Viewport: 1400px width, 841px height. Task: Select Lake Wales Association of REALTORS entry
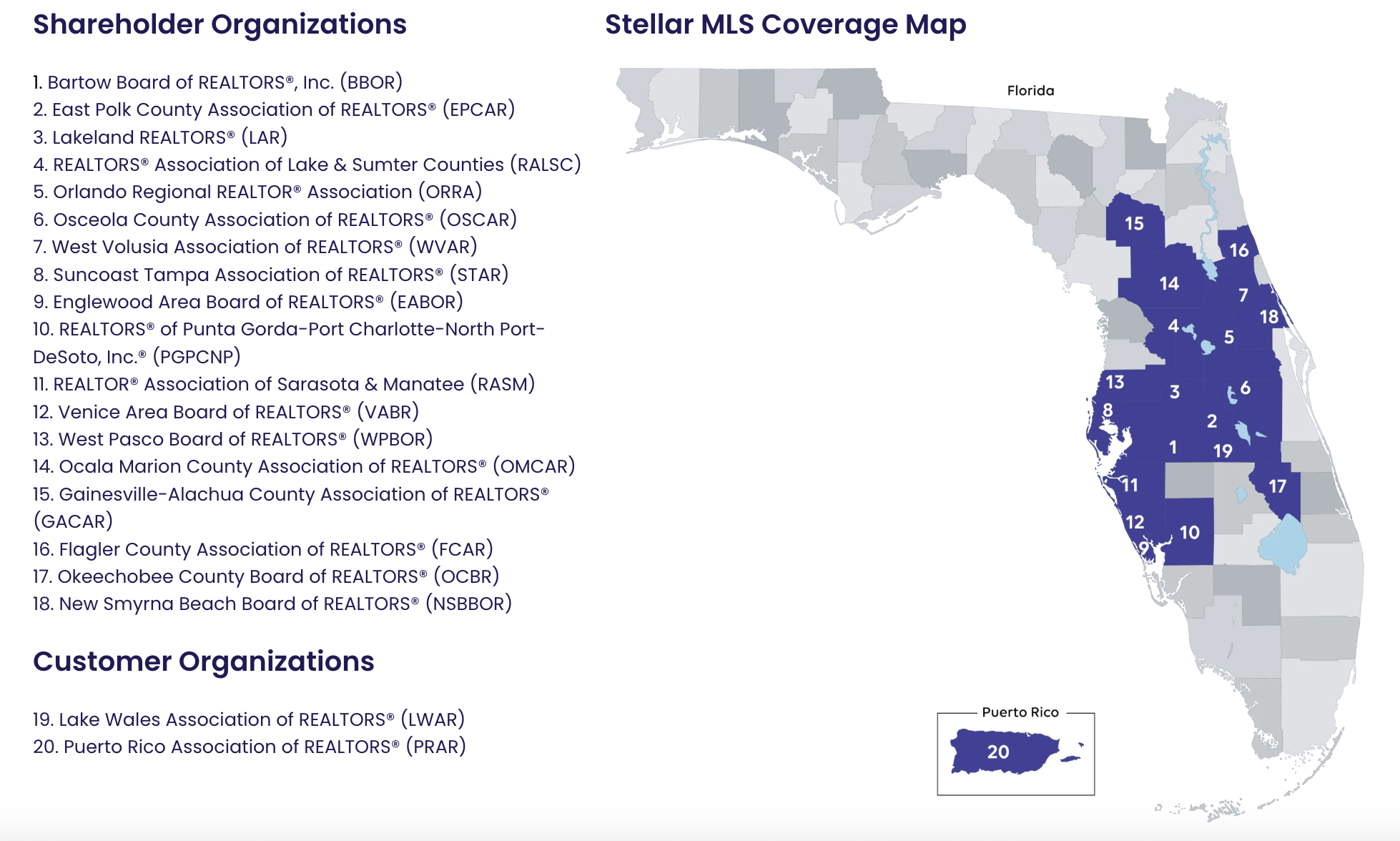coord(249,719)
